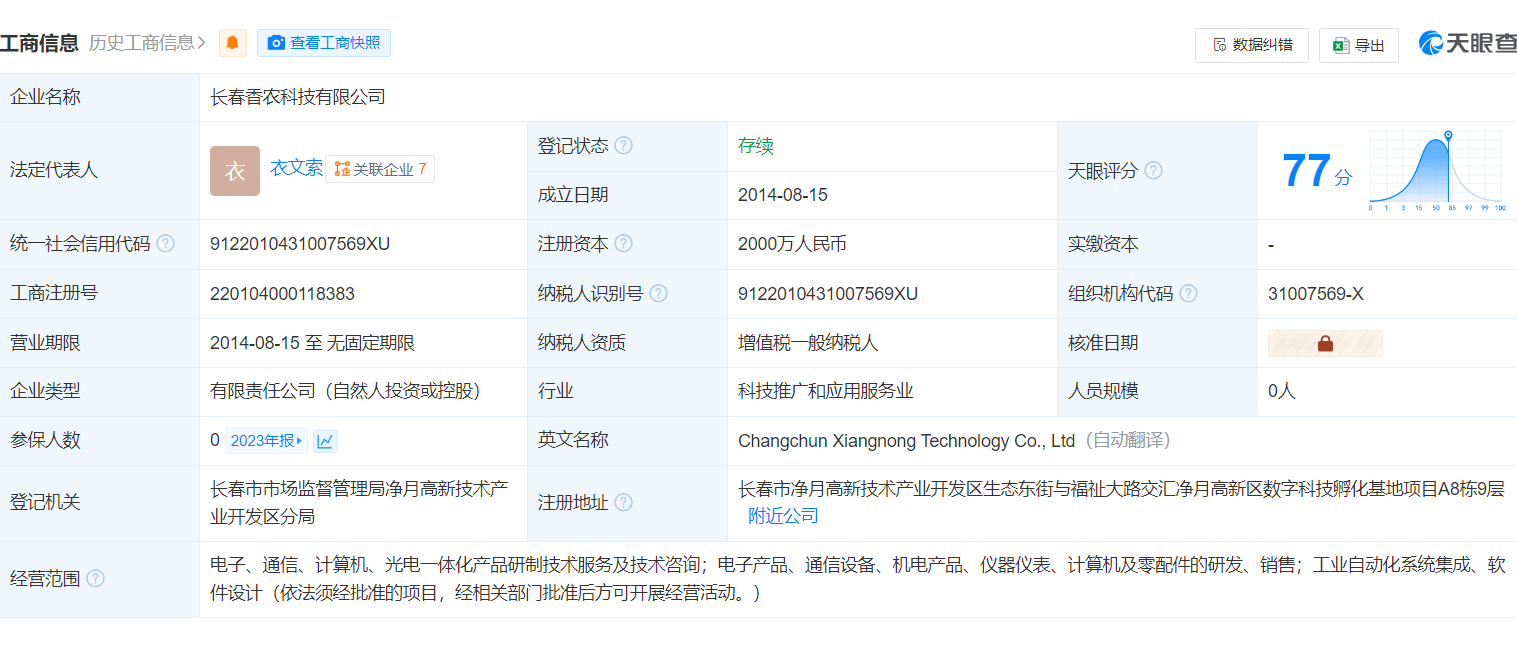Click taxpayer ID value under 纳税人识别号
This screenshot has width=1517, height=656.
tap(828, 294)
